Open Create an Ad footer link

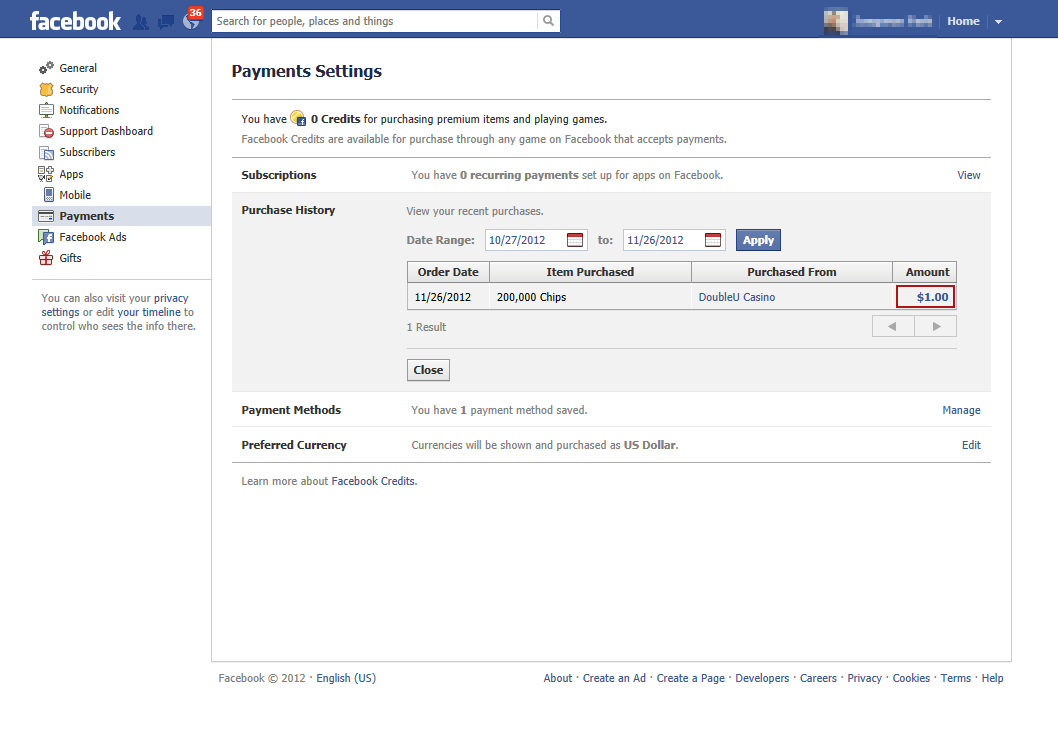coord(614,678)
